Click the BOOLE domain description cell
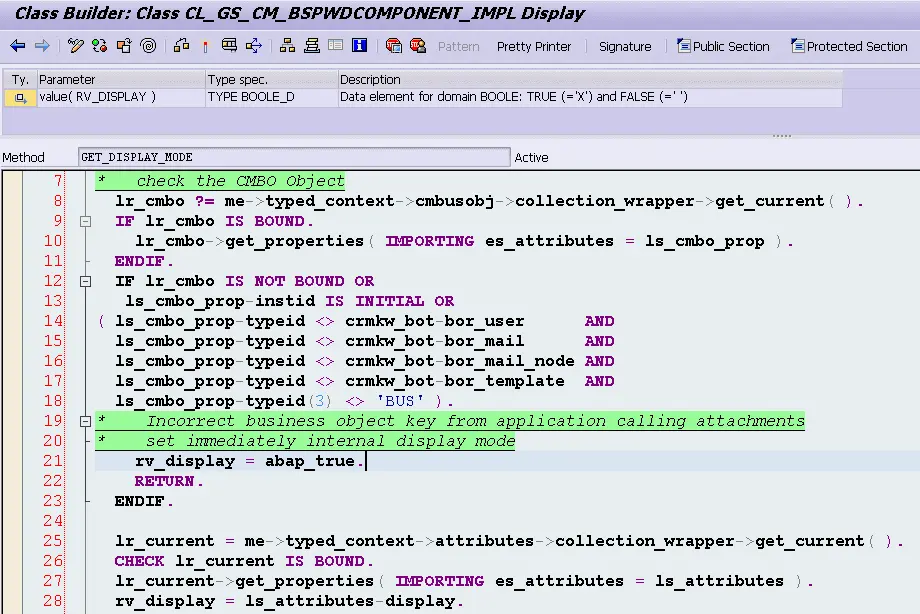Viewport: 920px width, 614px height. coord(590,97)
